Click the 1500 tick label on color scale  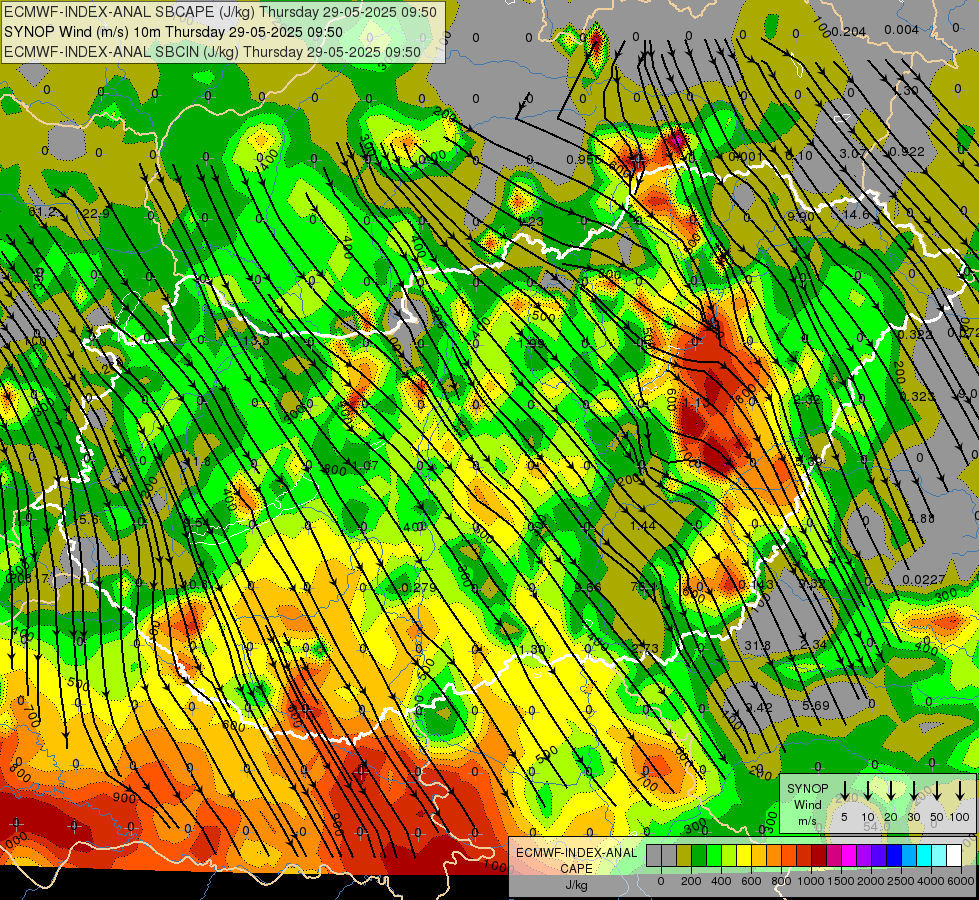840,881
